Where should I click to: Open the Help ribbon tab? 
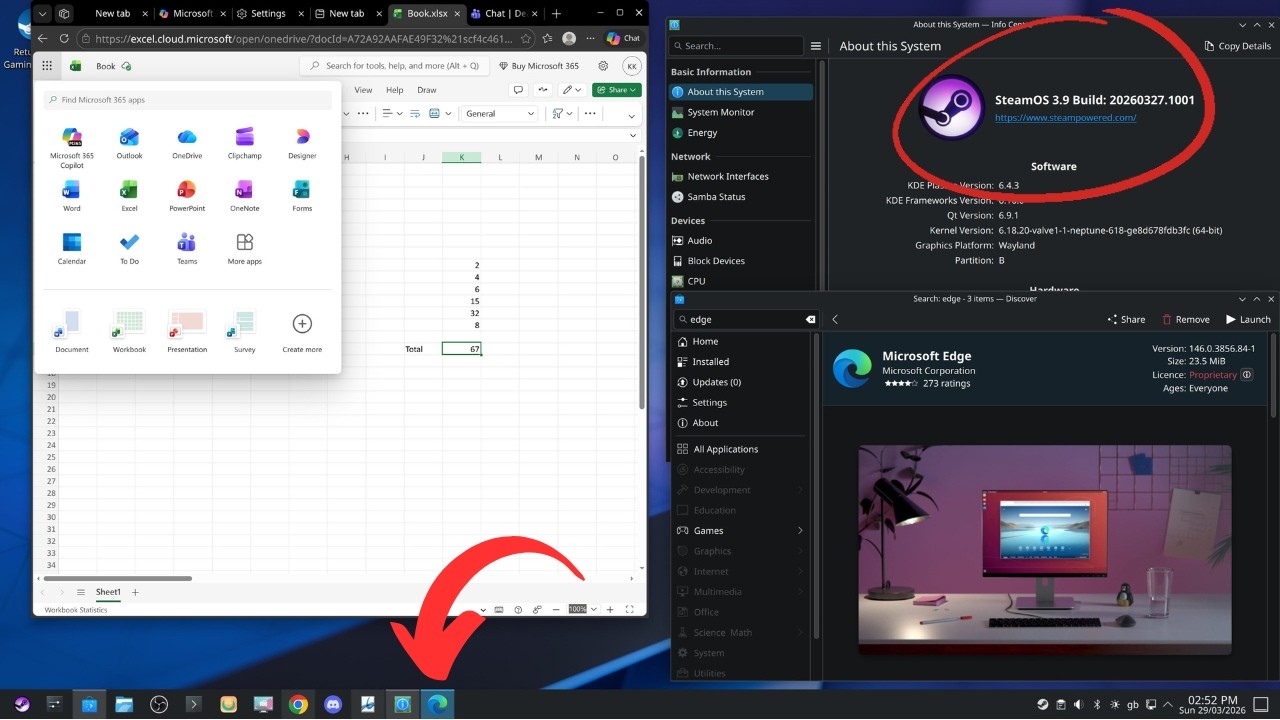(395, 90)
